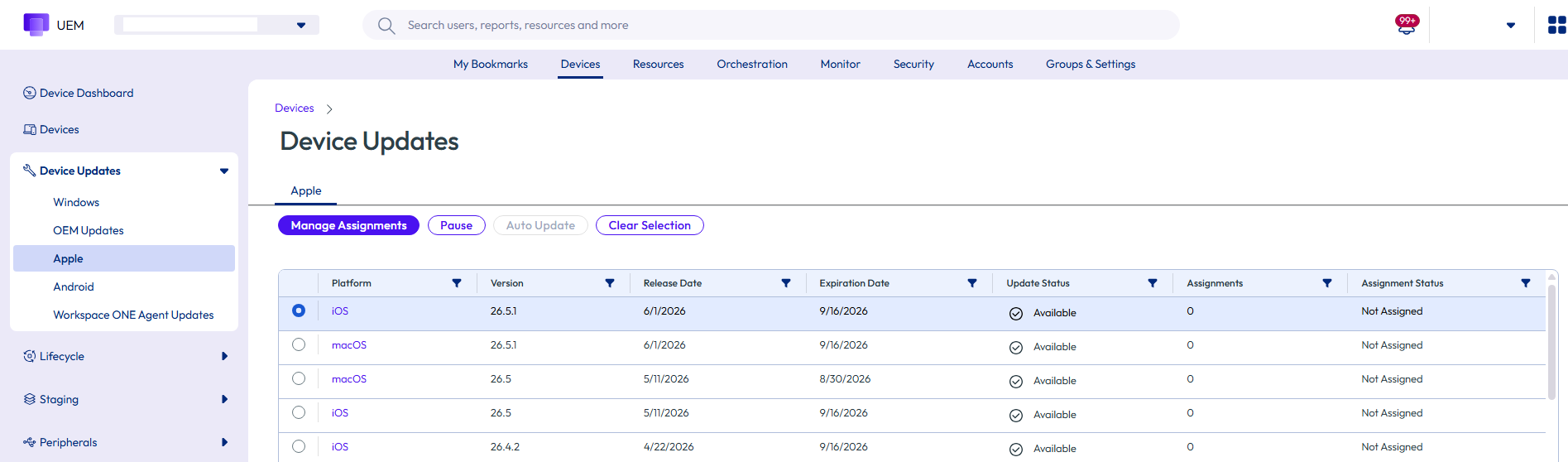Click the search magnifier icon

[386, 26]
